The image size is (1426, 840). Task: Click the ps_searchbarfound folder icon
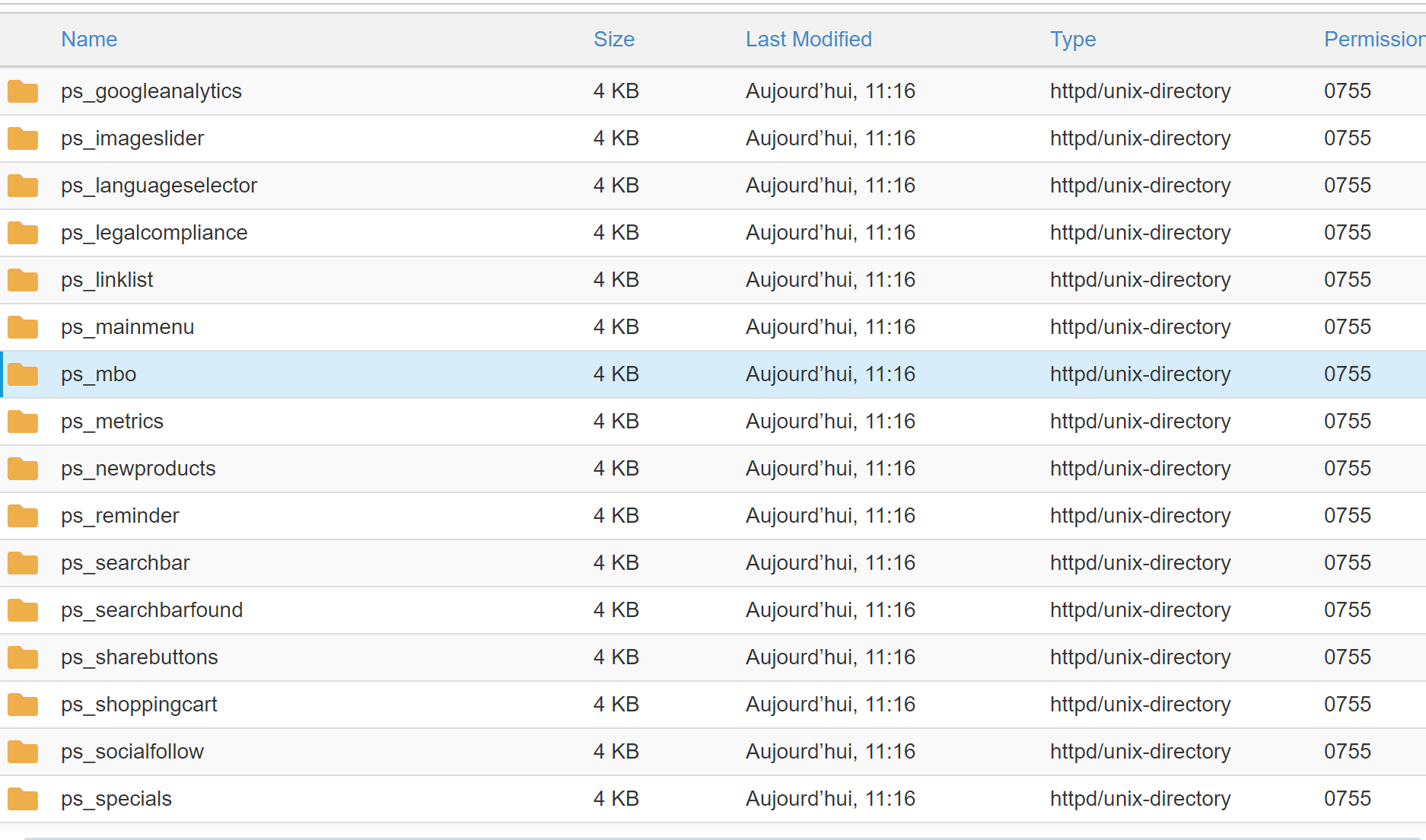pos(23,610)
